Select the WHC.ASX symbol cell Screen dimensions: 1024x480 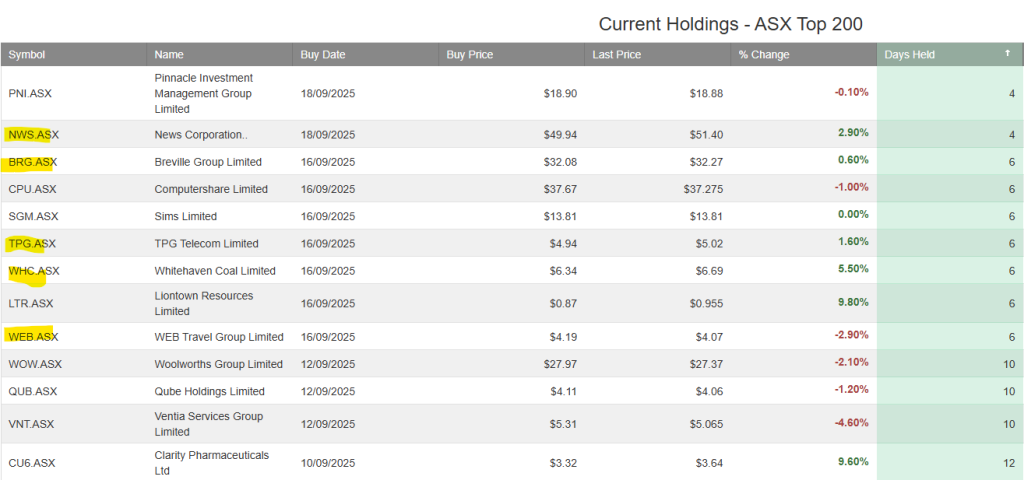(33, 270)
